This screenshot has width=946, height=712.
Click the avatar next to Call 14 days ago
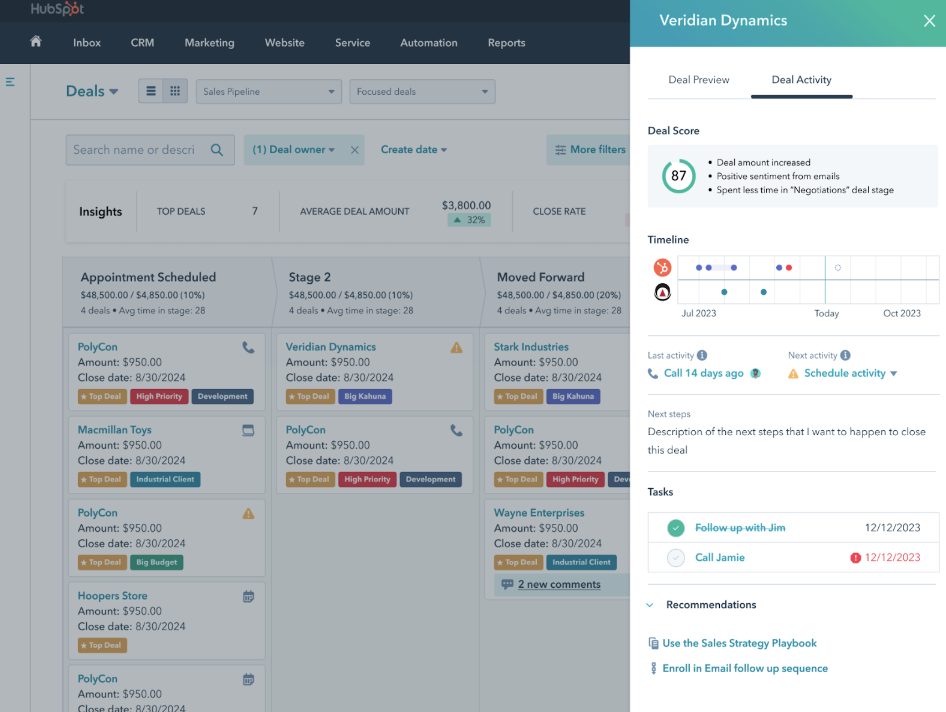pos(755,373)
